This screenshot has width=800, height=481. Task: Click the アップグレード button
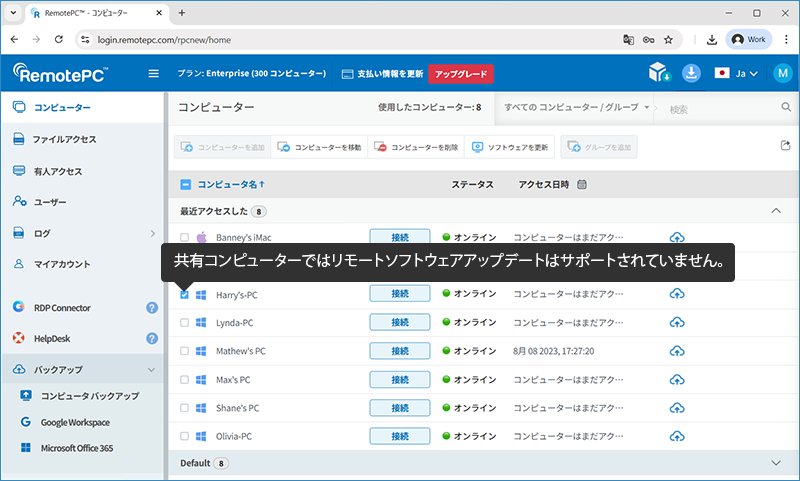pyautogui.click(x=461, y=74)
